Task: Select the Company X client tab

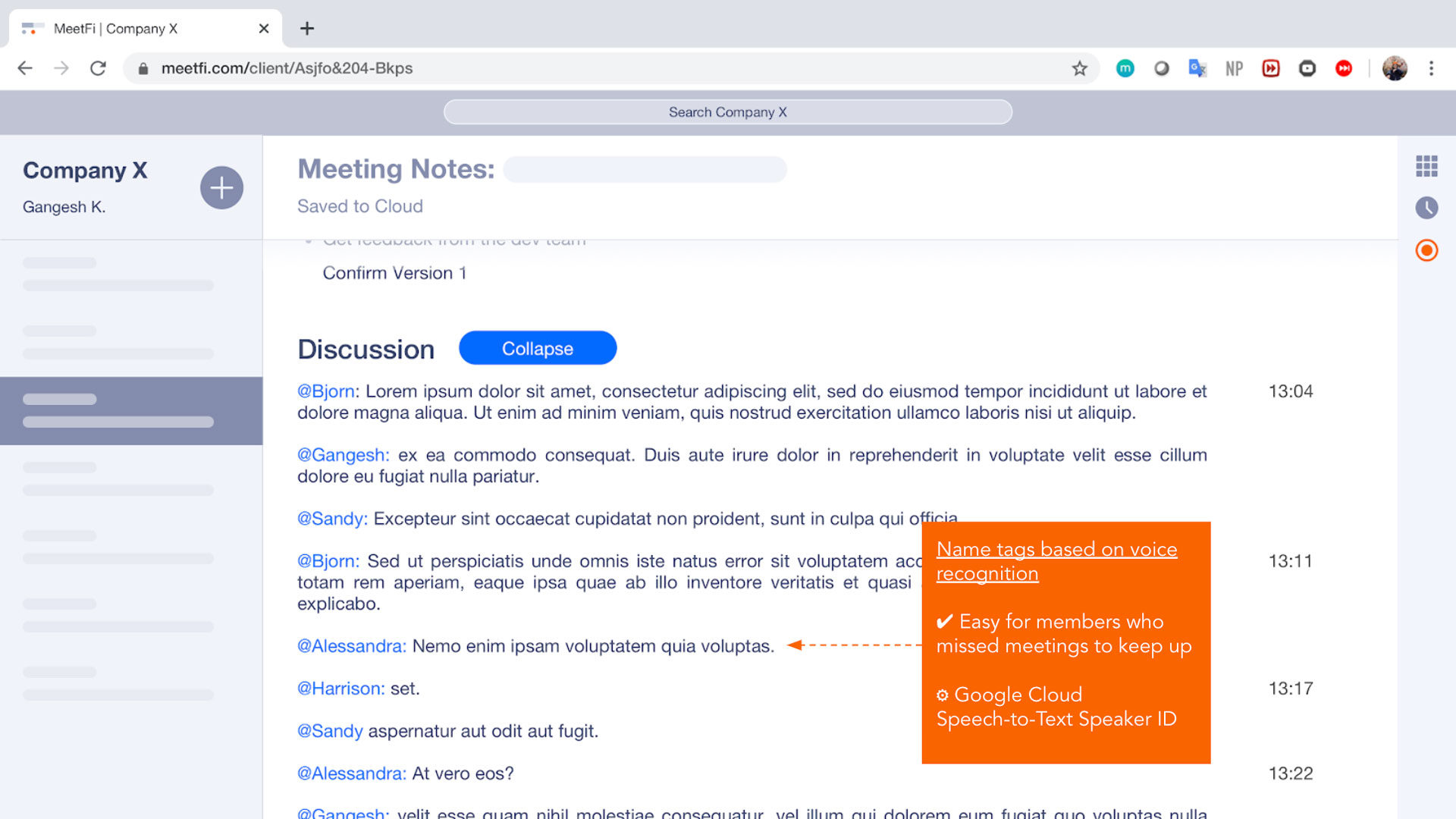Action: pyautogui.click(x=145, y=28)
